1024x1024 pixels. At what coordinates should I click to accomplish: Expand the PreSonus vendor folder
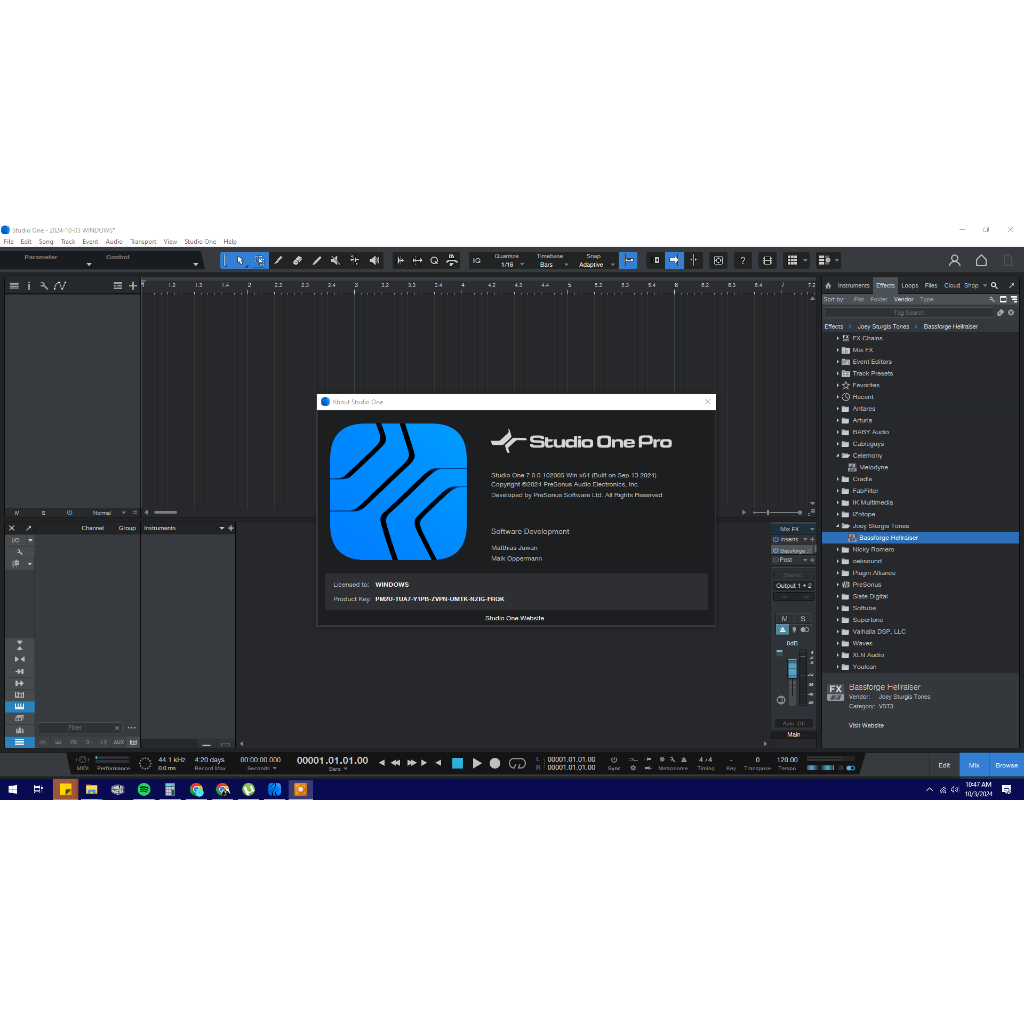tap(838, 585)
